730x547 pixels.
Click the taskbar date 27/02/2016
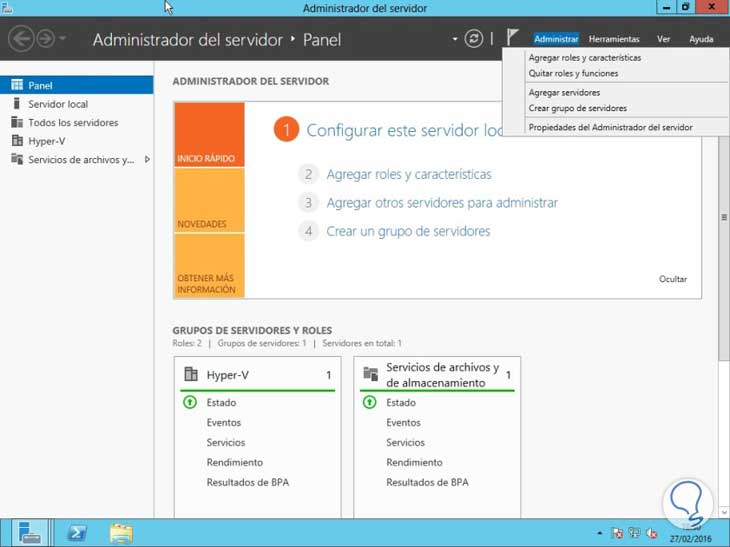[690, 539]
